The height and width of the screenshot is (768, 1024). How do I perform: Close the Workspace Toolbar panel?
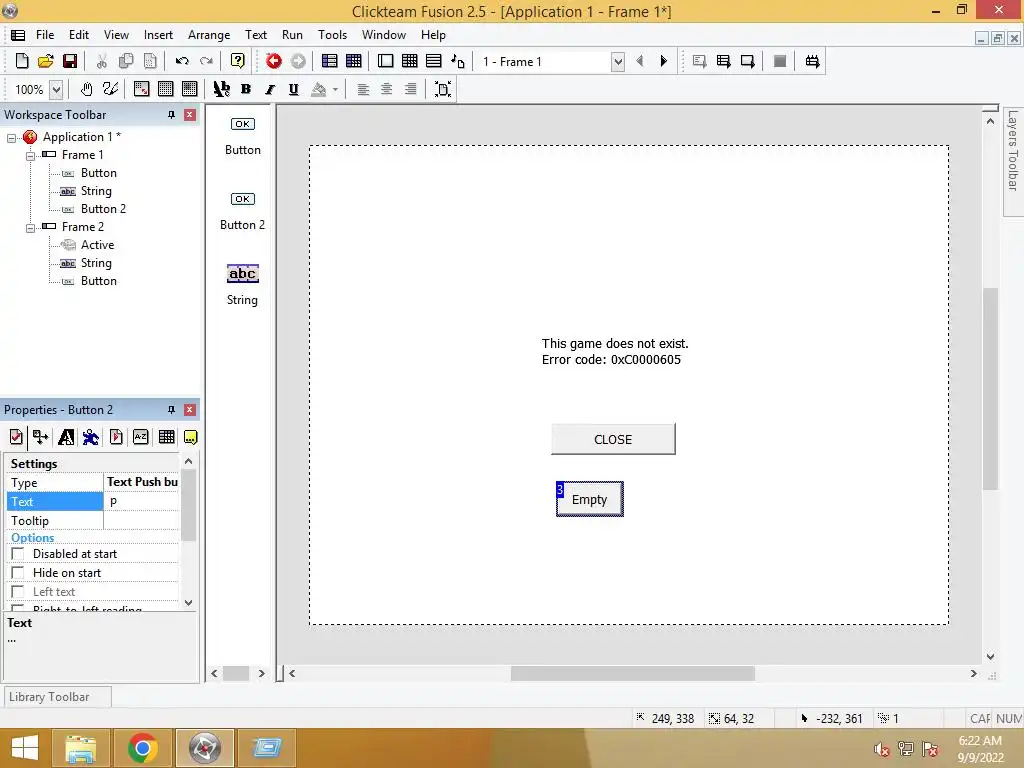click(189, 115)
